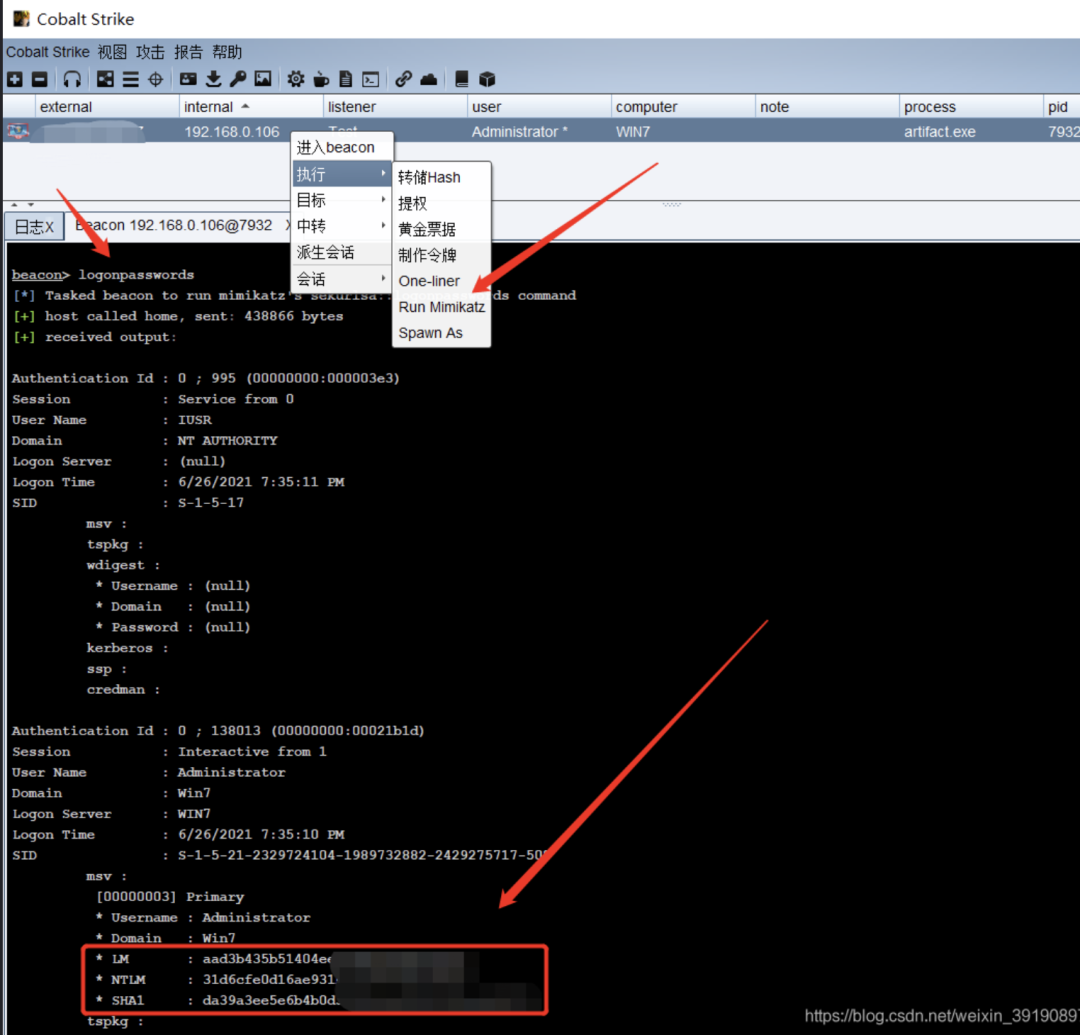Viewport: 1080px width, 1035px height.
Task: Open the Cobalt Strike menu
Action: [48, 52]
